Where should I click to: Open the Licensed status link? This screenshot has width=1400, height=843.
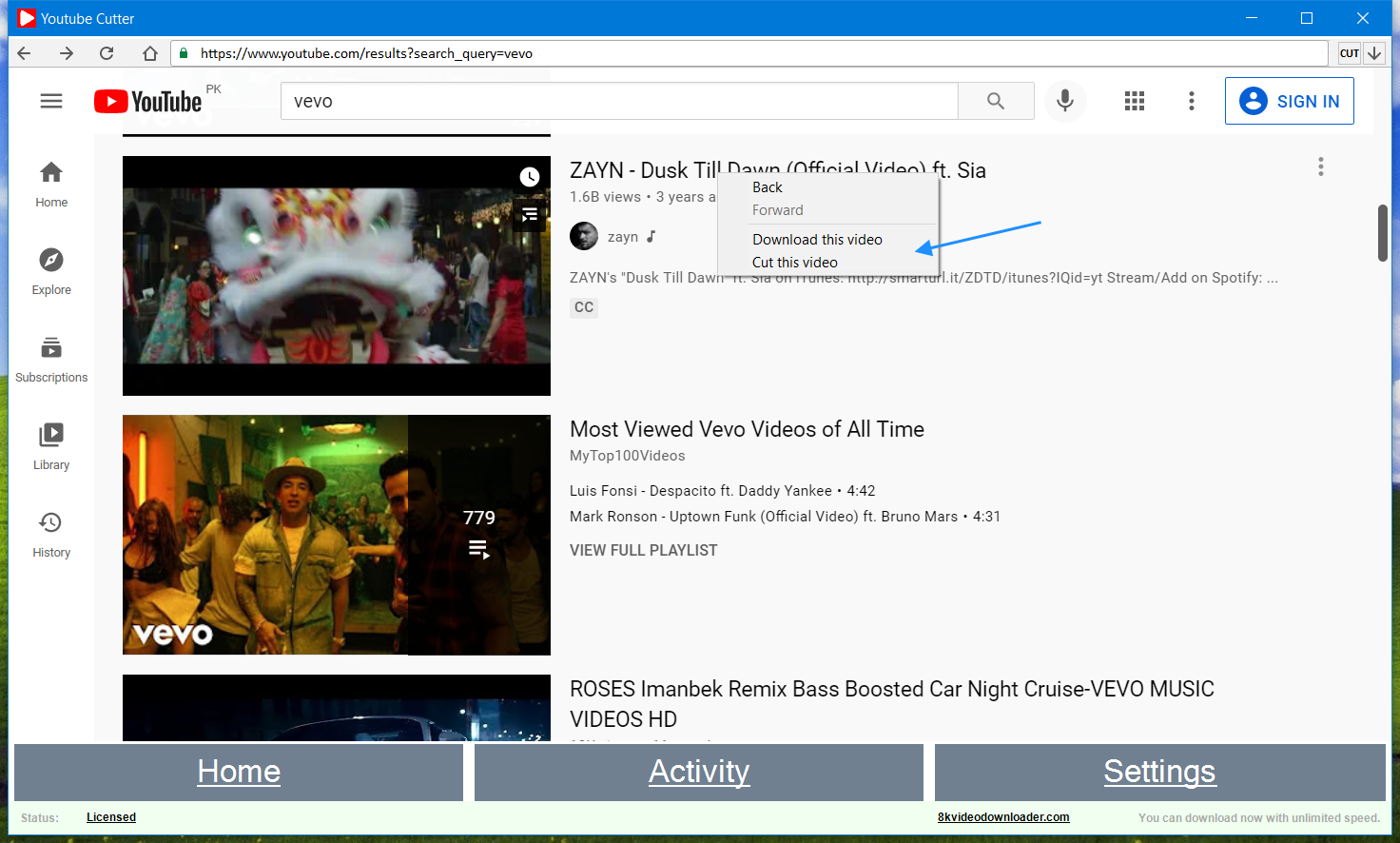(x=111, y=817)
